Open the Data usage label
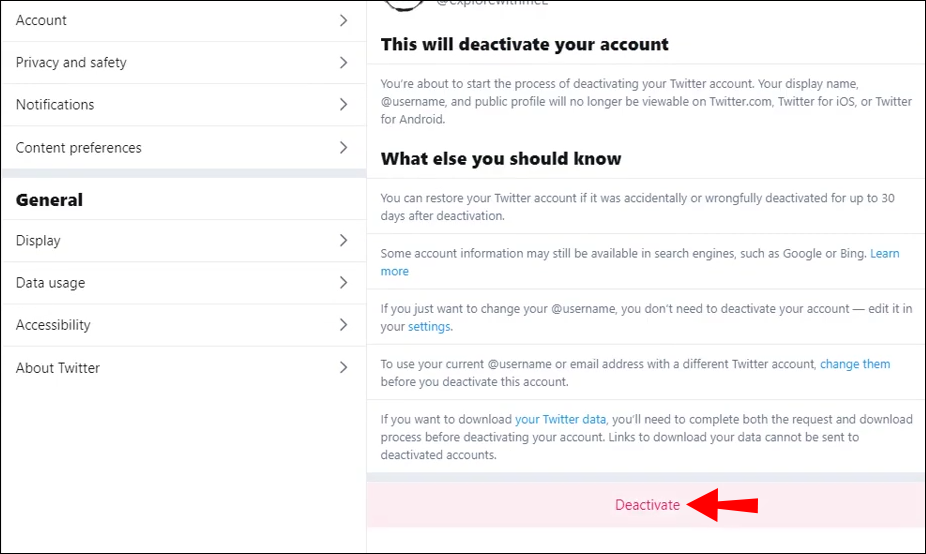 pos(51,283)
